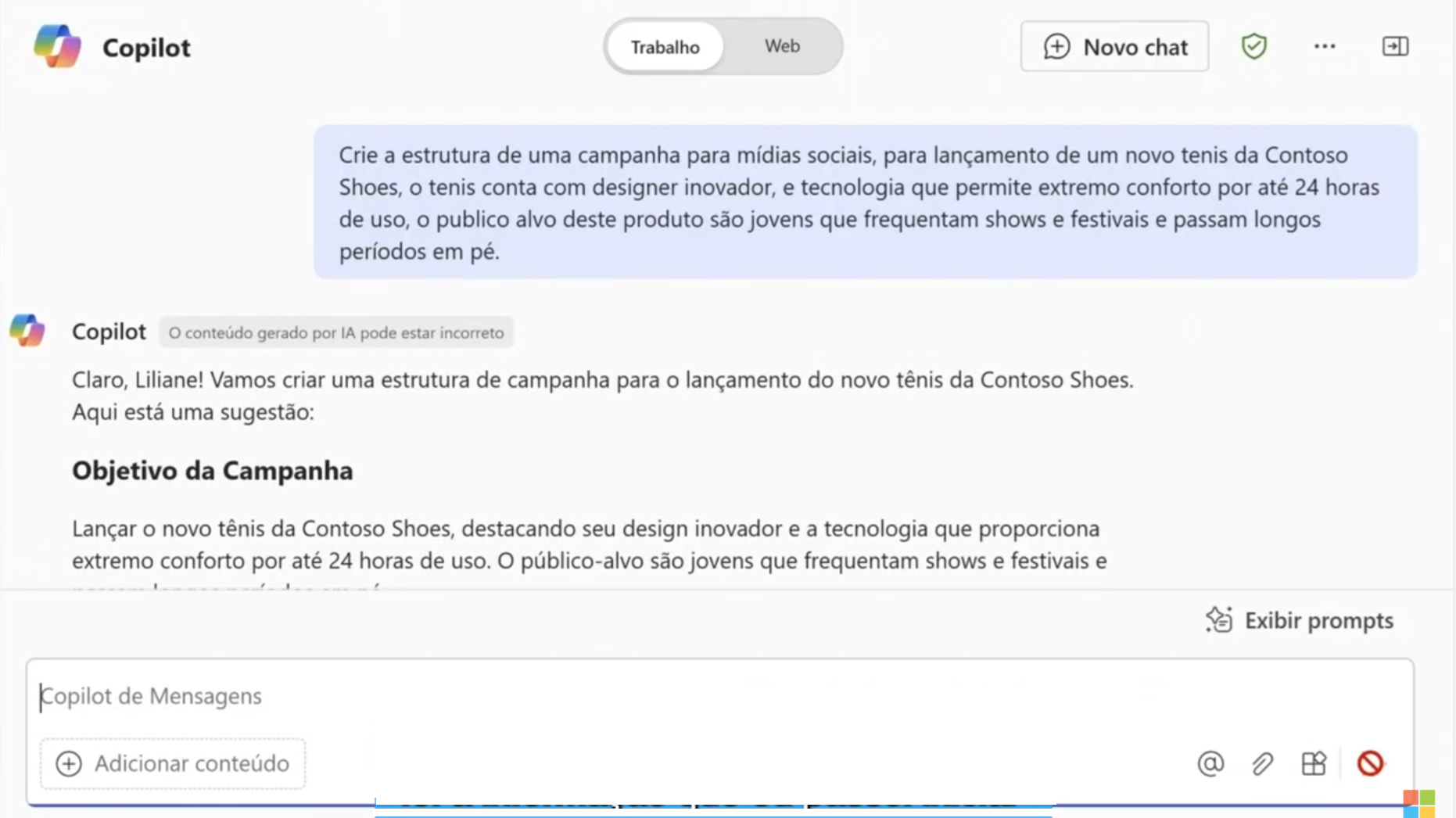This screenshot has height=818, width=1456.
Task: Click the @ mention icon
Action: tap(1210, 763)
